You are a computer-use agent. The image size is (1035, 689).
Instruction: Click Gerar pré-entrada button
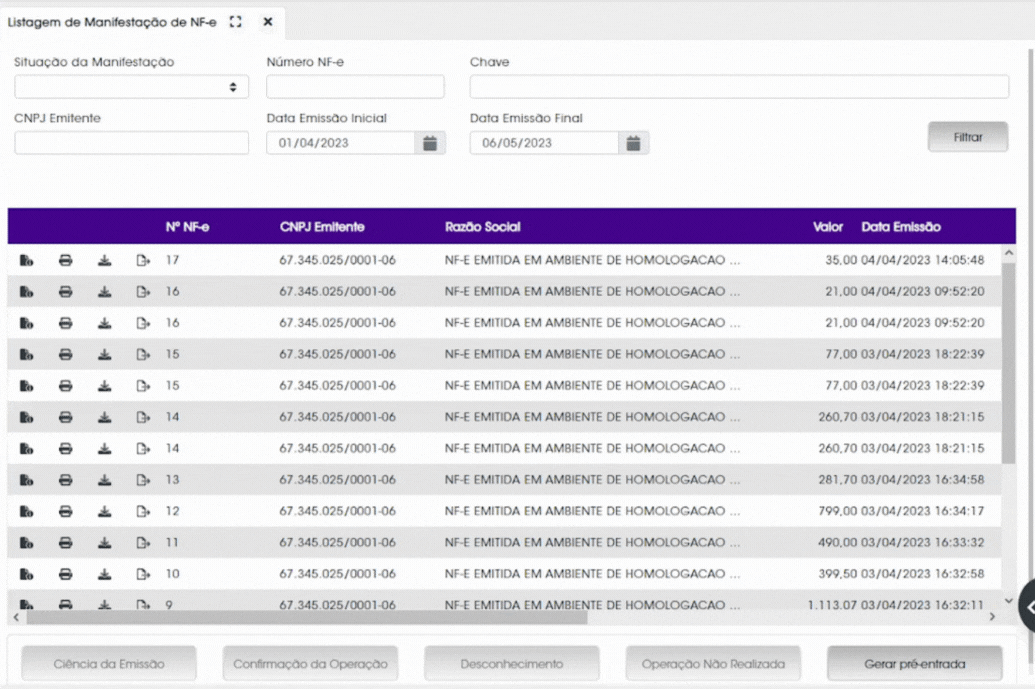(915, 664)
